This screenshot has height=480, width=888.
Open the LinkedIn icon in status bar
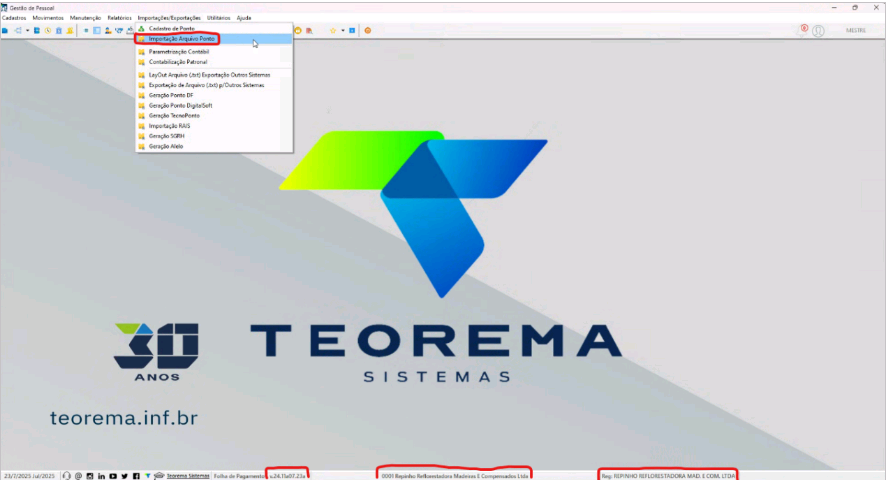coord(101,476)
